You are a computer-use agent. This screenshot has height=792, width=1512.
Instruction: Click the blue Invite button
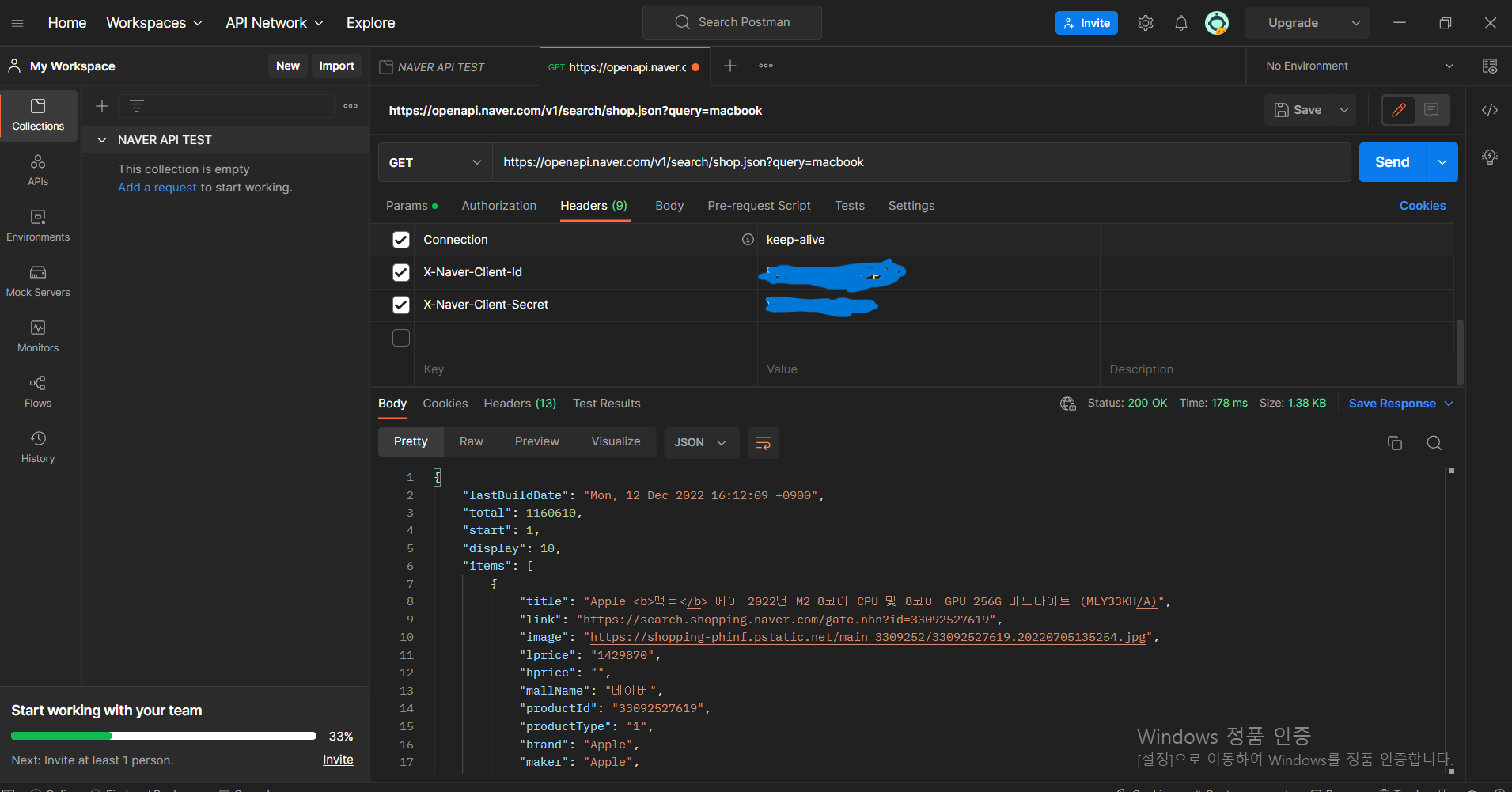(1086, 23)
